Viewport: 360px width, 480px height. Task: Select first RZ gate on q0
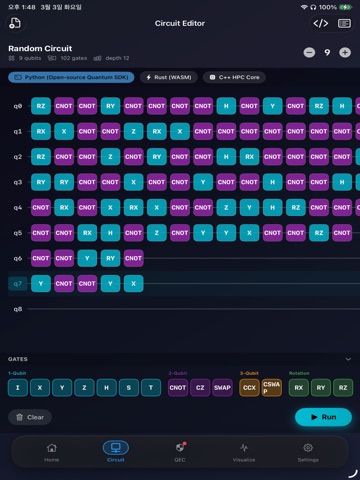click(x=41, y=106)
